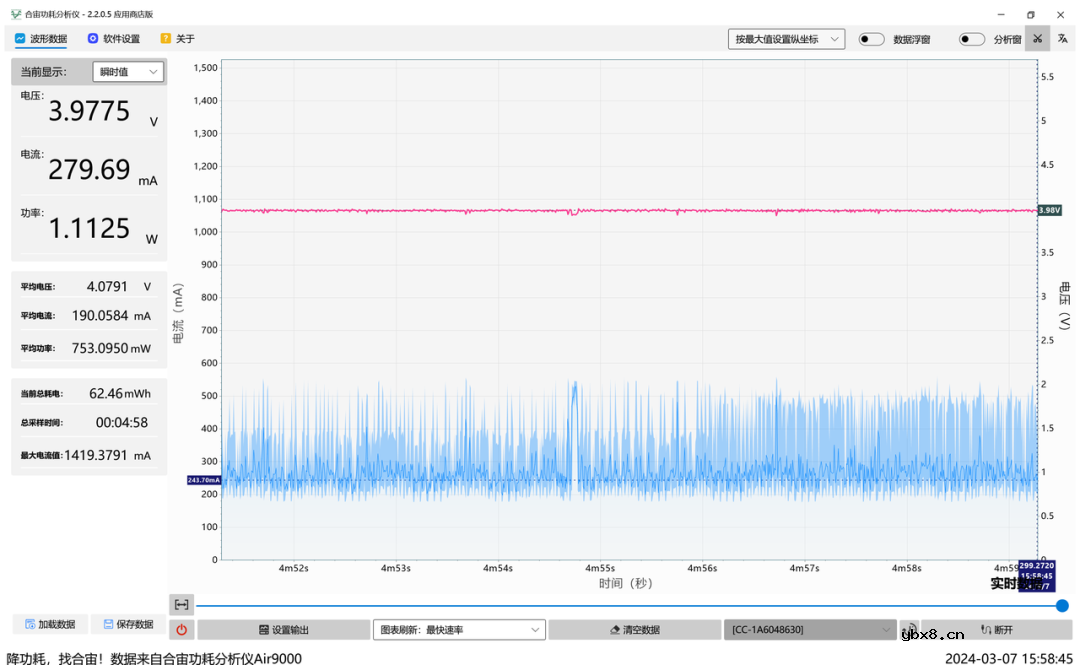Enable the 分析窗 toggle switch
The width and height of the screenshot is (1080, 665).
click(971, 39)
